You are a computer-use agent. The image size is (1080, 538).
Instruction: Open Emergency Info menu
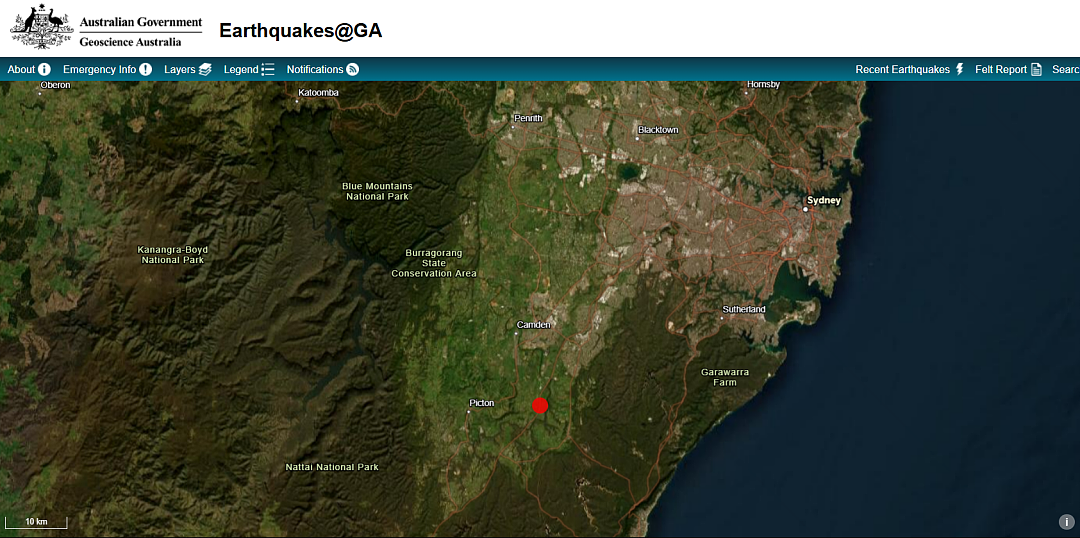pyautogui.click(x=107, y=70)
